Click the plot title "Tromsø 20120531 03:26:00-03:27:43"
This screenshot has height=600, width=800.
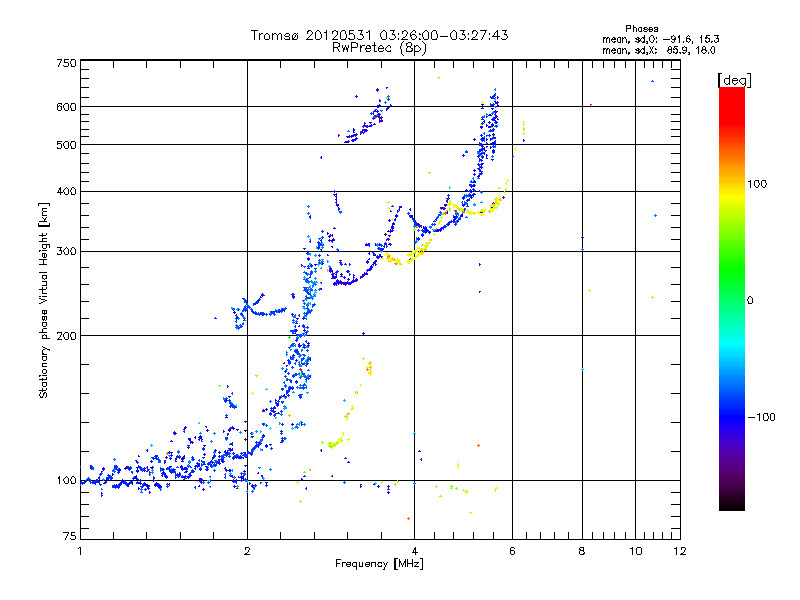click(x=379, y=35)
